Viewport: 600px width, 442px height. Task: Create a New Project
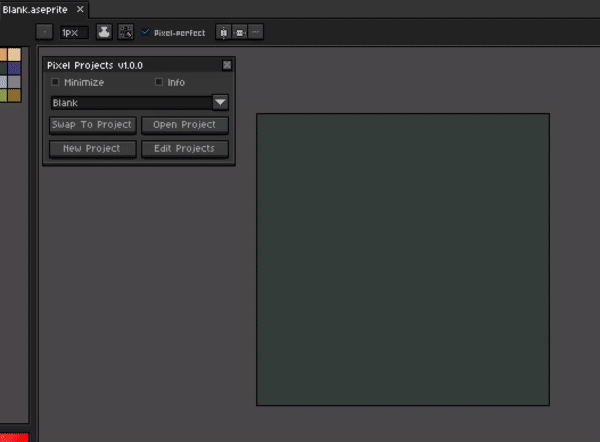point(92,149)
